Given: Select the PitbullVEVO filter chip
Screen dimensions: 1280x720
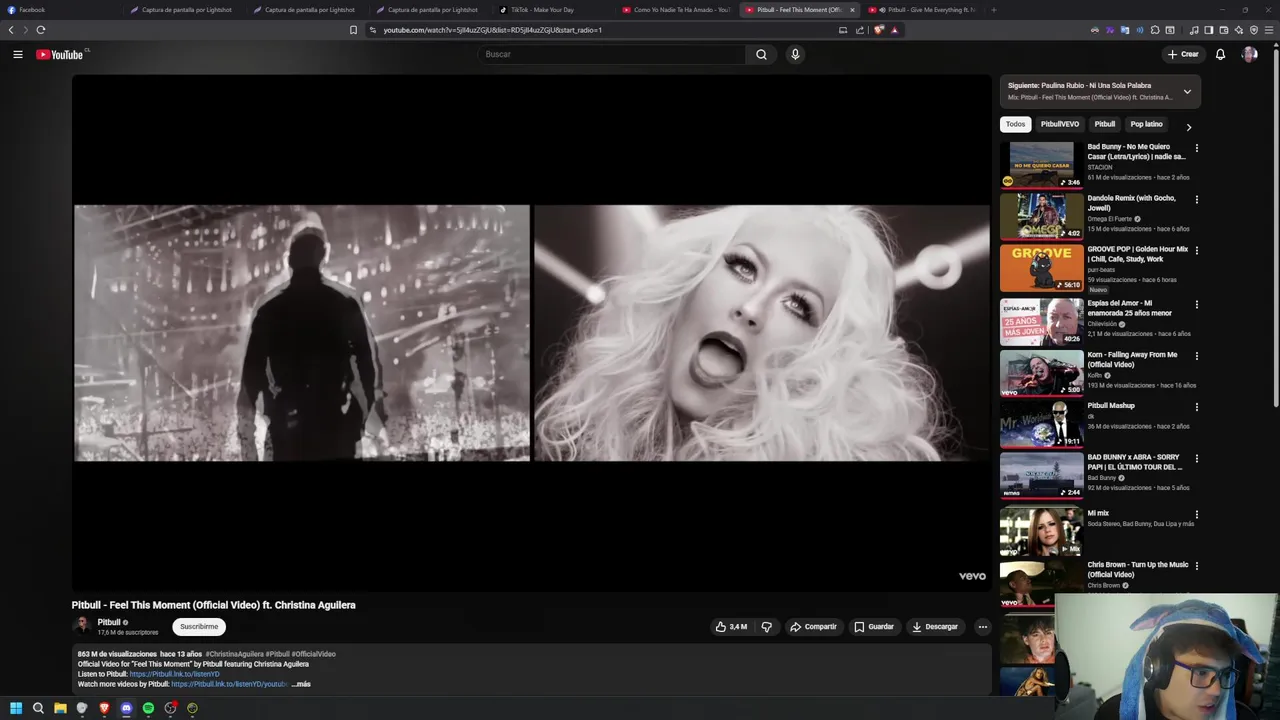Looking at the screenshot, I should (x=1060, y=124).
